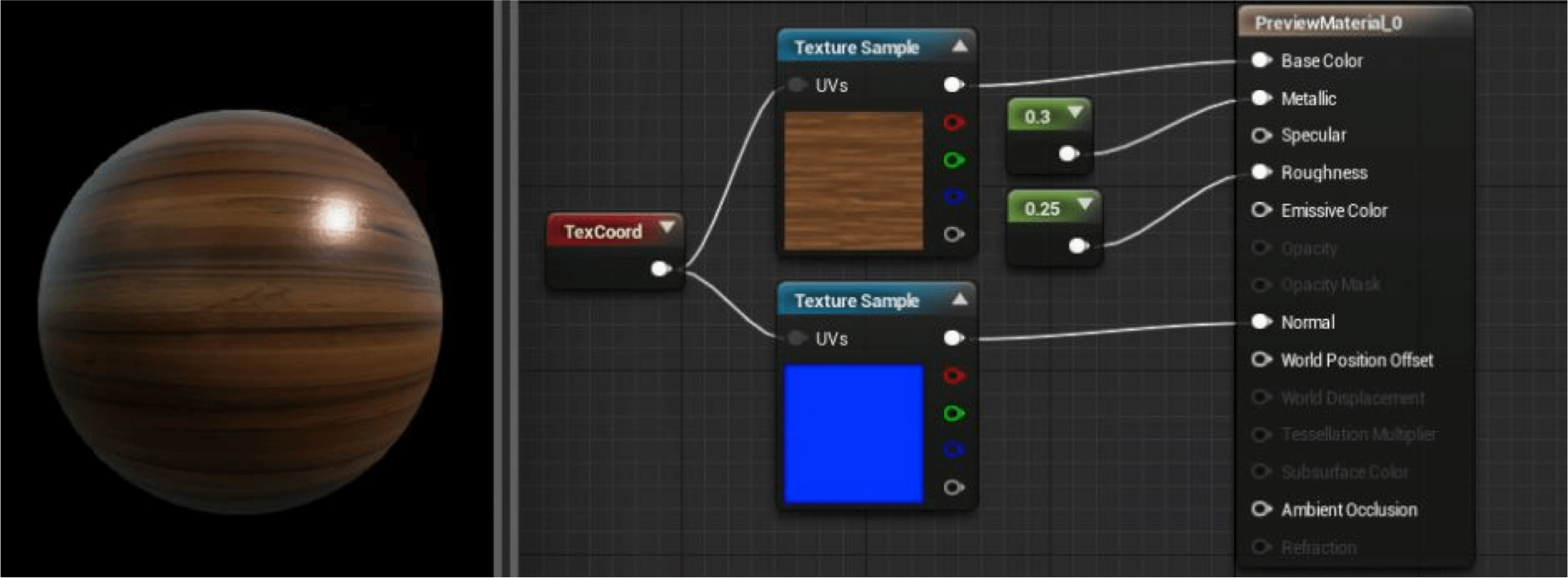The image size is (1568, 578).
Task: Click normal map Texture Sample's white output
Action: tap(954, 339)
